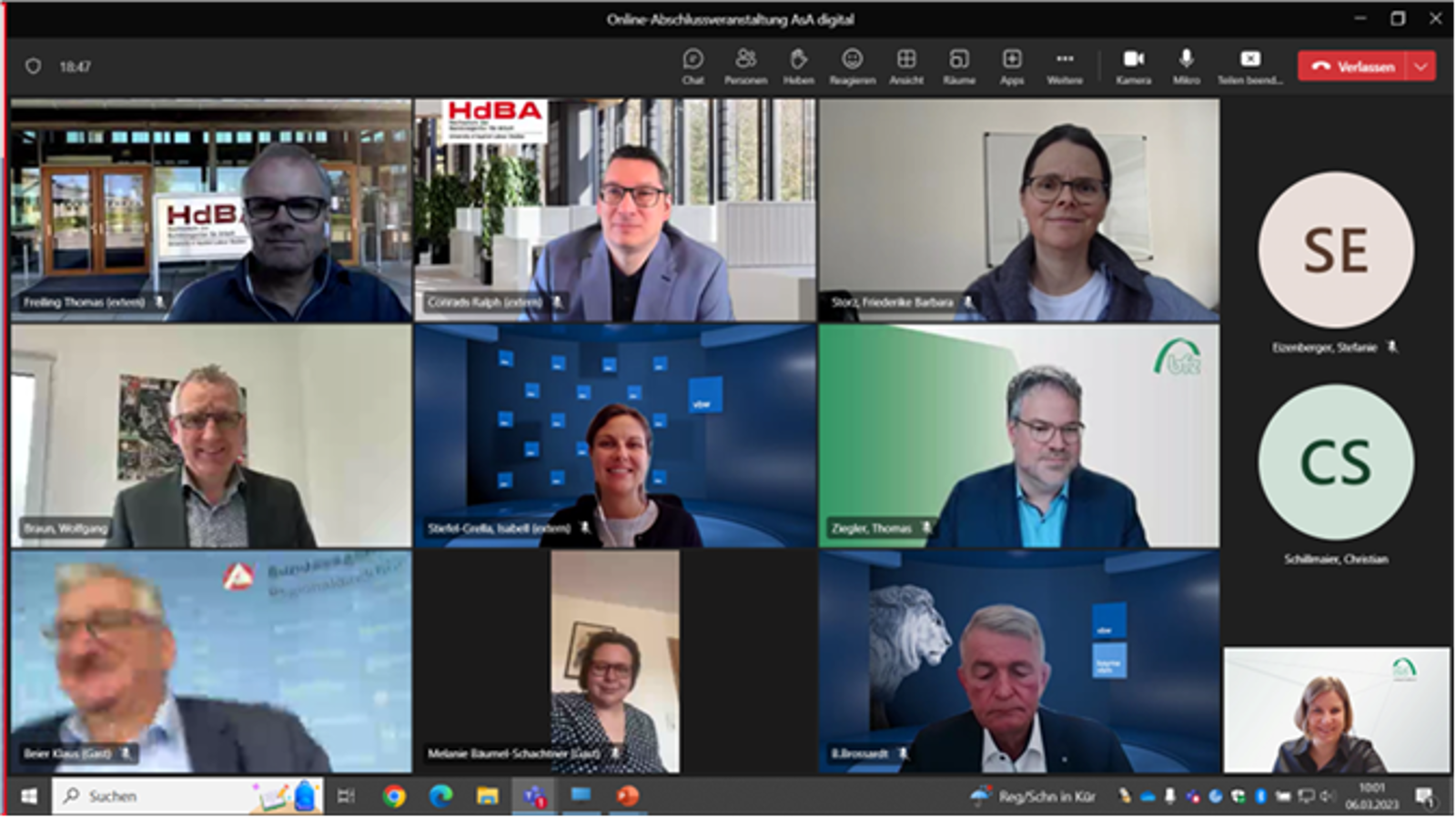Select the Conrads Ralph video tile

pyautogui.click(x=615, y=210)
